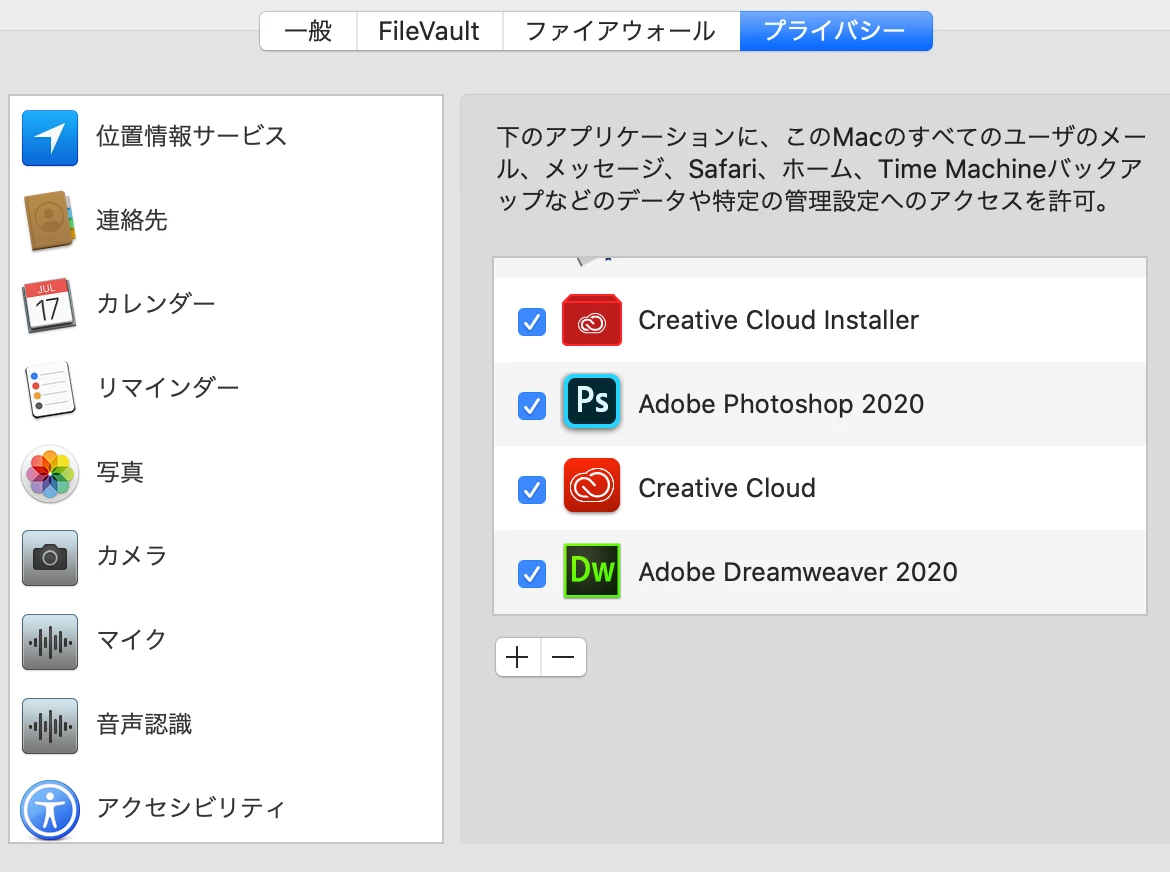Screen dimensions: 1170x872
Task: Click the Creative Cloud Installer app icon
Action: click(592, 320)
